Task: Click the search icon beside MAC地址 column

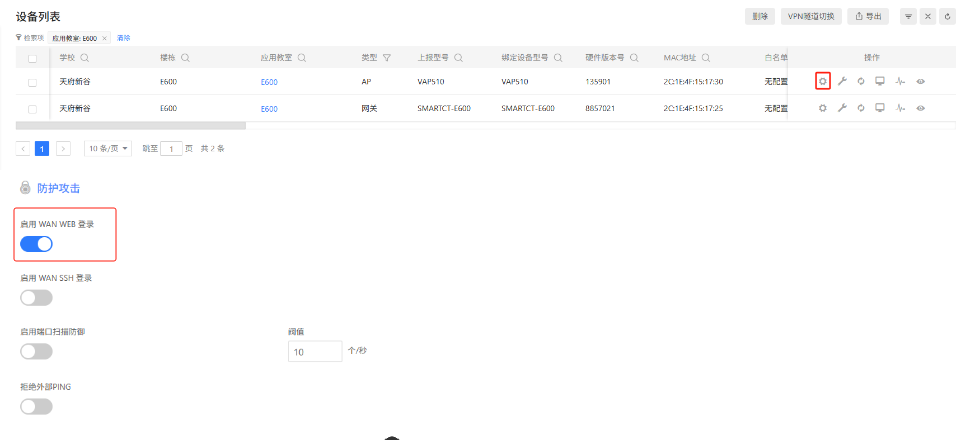Action: click(x=707, y=57)
